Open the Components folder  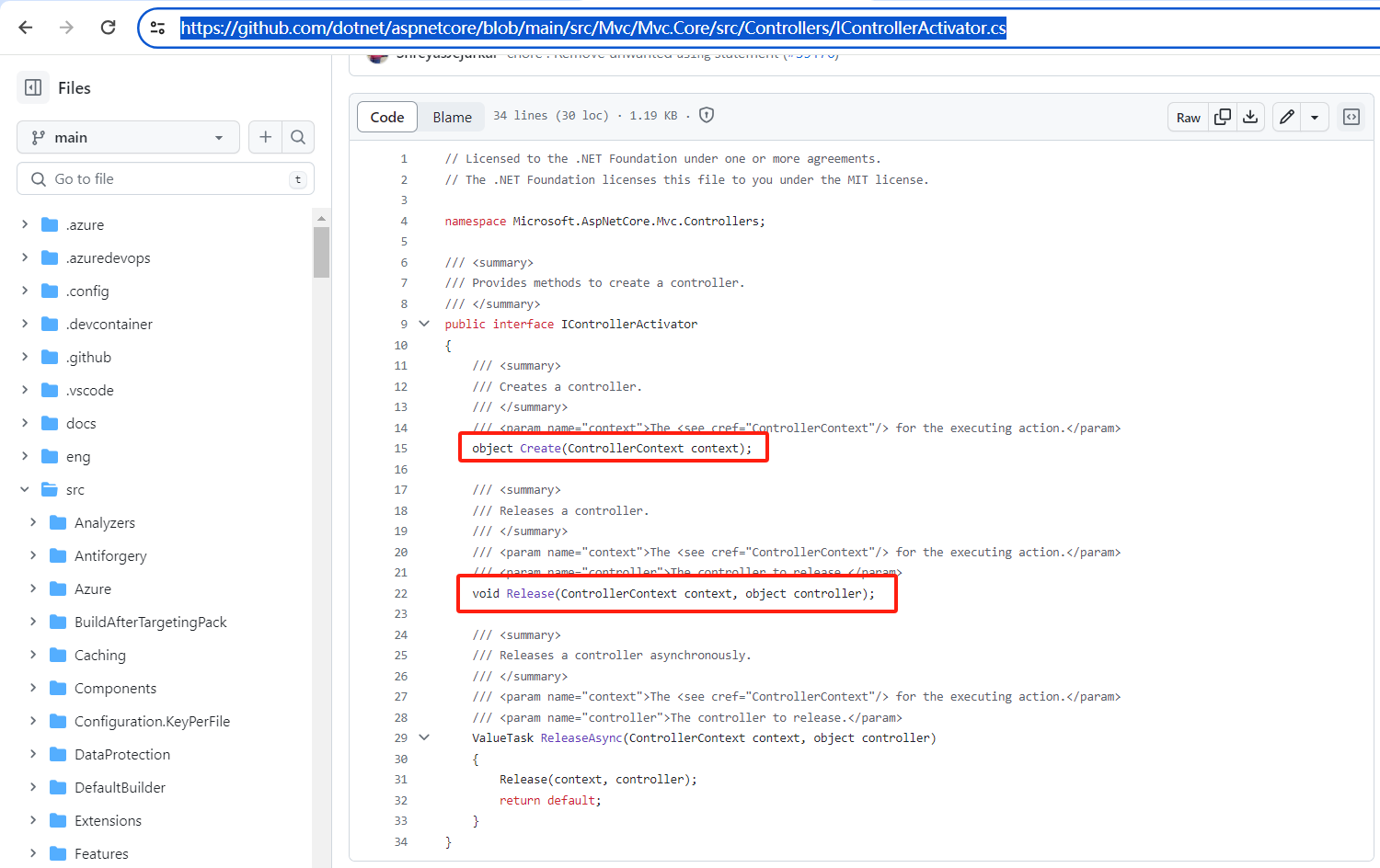pos(116,688)
